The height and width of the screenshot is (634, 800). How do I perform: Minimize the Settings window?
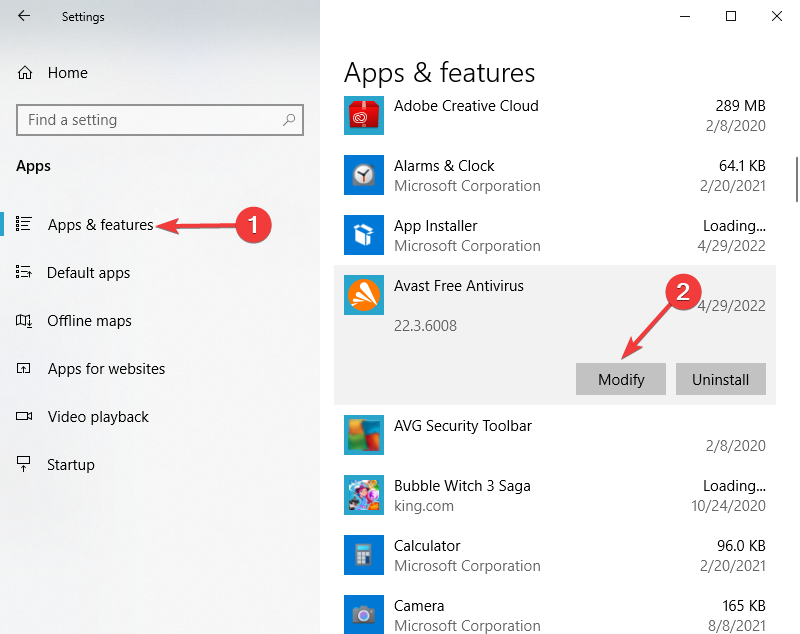tap(685, 16)
